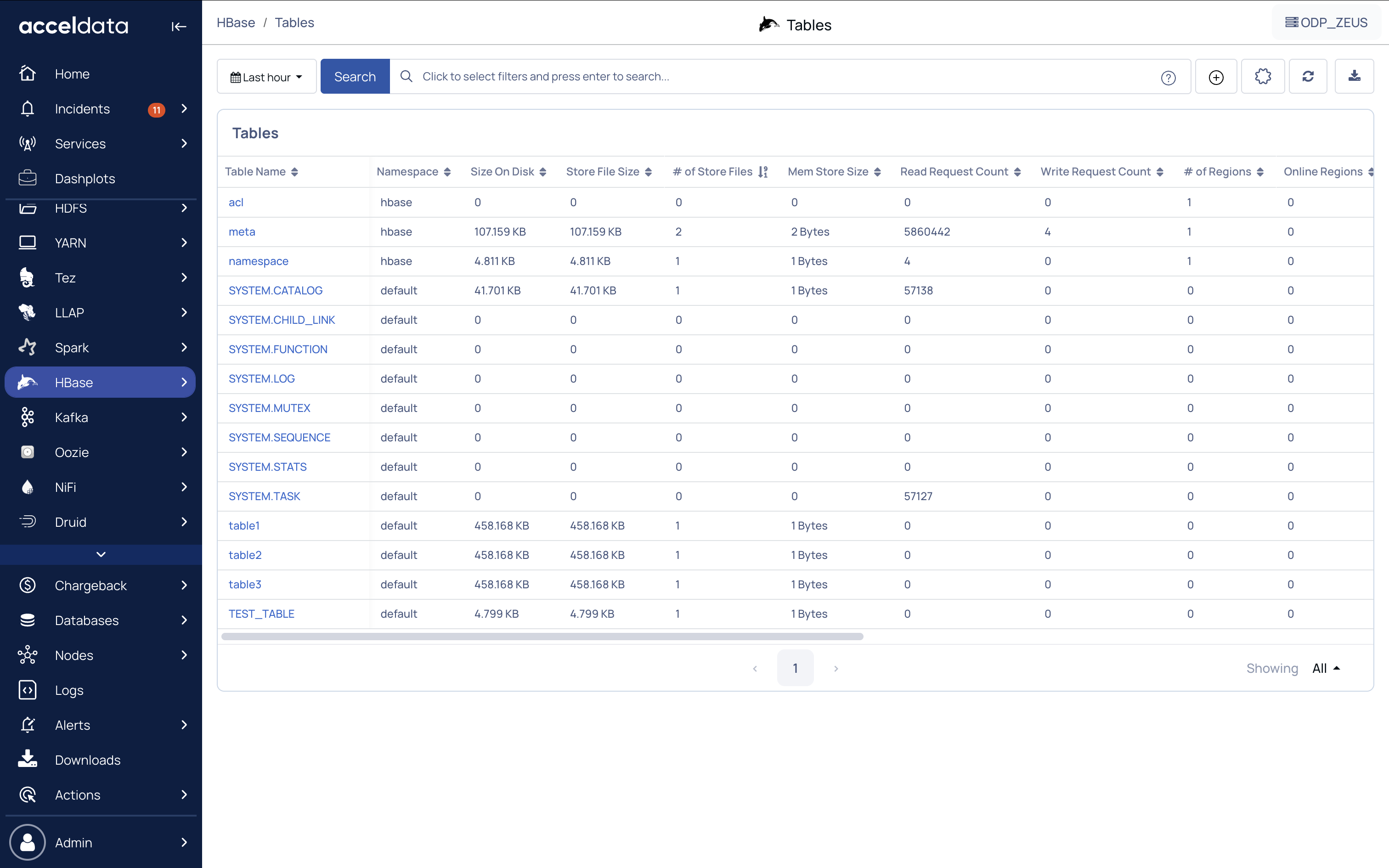Expand more services with sidebar chevron

click(101, 555)
